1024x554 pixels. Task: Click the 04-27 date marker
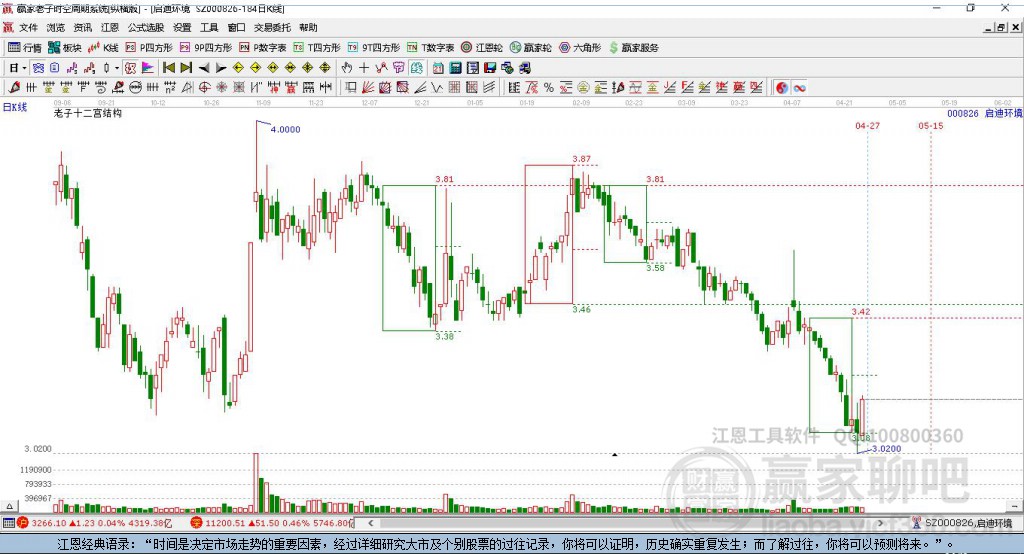click(x=867, y=125)
